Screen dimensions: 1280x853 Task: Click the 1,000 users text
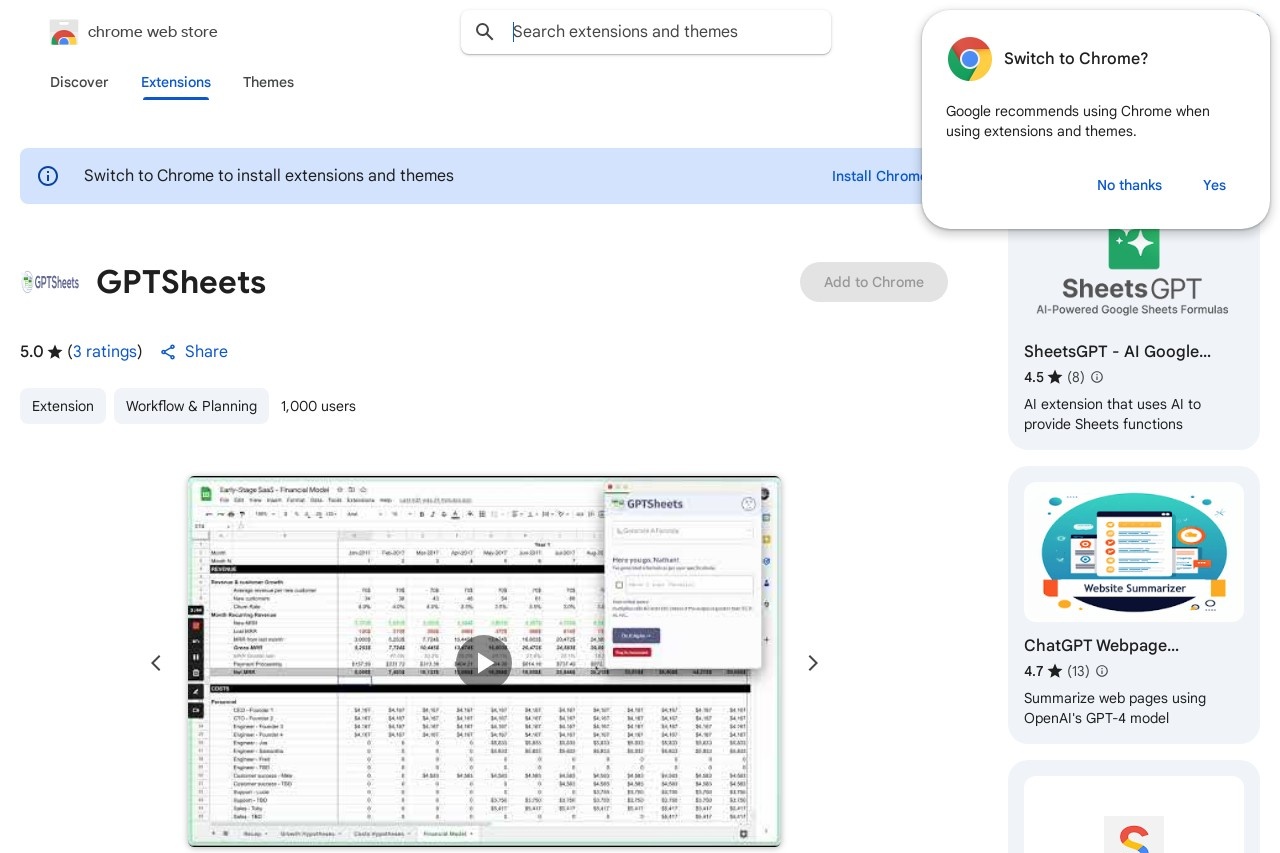(318, 406)
